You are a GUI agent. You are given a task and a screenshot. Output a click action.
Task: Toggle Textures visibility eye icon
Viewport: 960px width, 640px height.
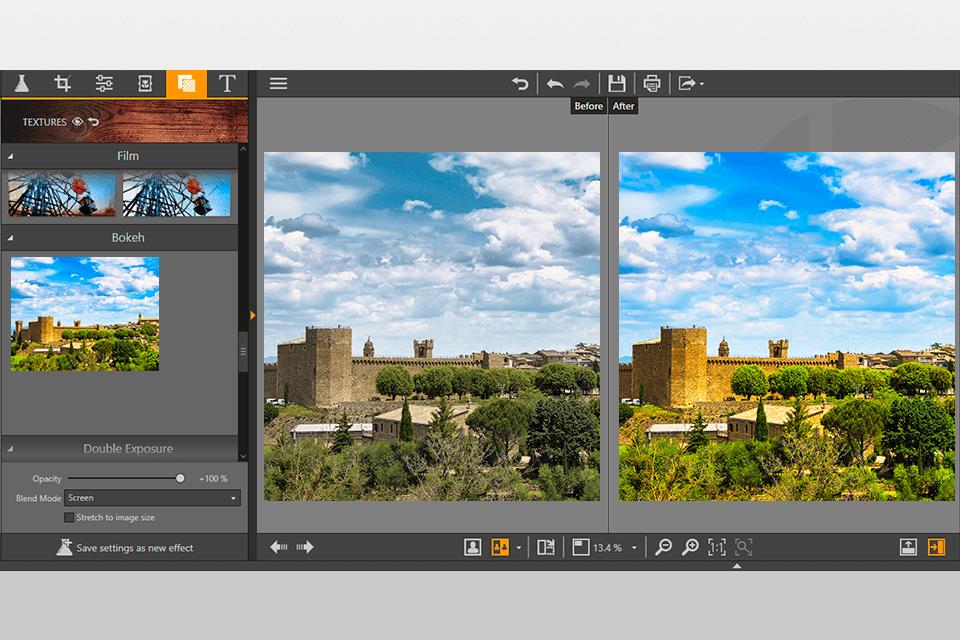[77, 122]
